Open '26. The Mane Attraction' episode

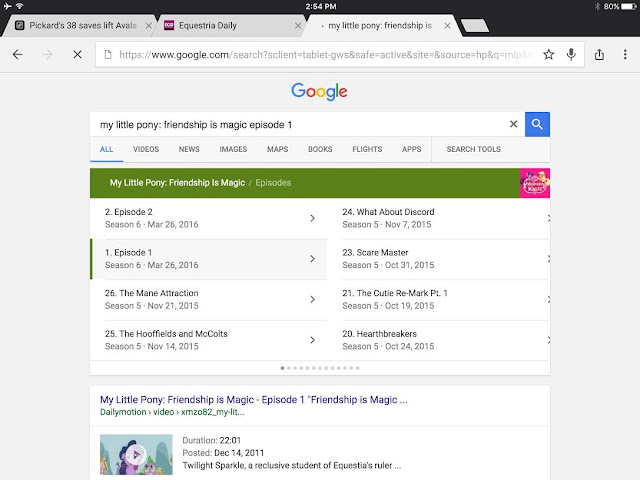(x=209, y=300)
